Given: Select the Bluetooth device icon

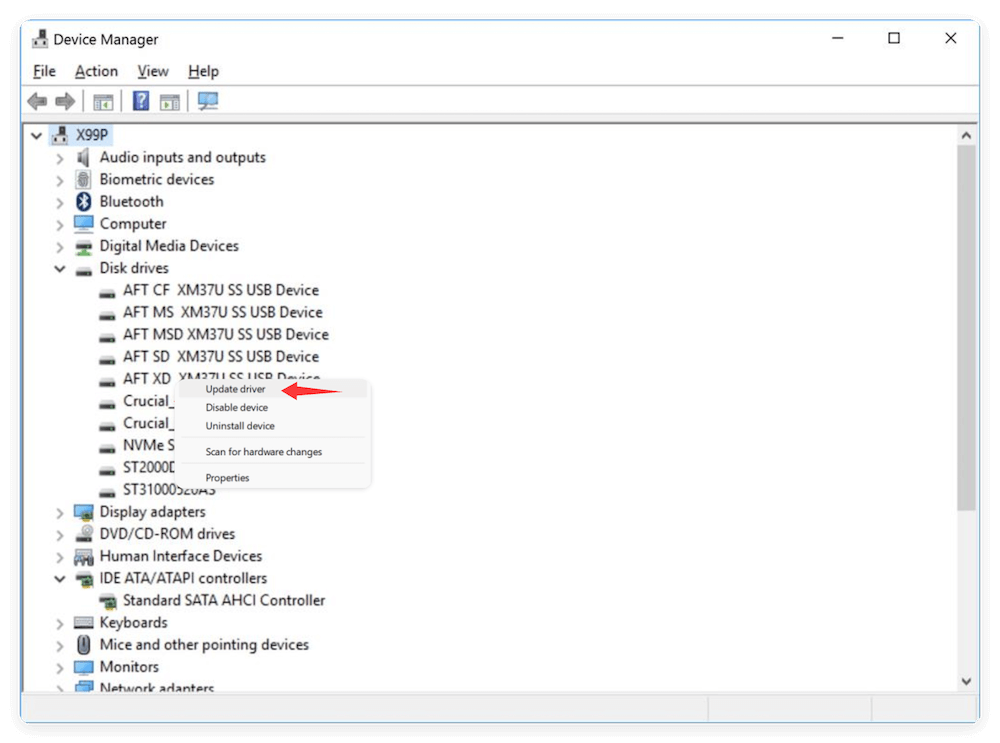Looking at the screenshot, I should click(x=82, y=201).
